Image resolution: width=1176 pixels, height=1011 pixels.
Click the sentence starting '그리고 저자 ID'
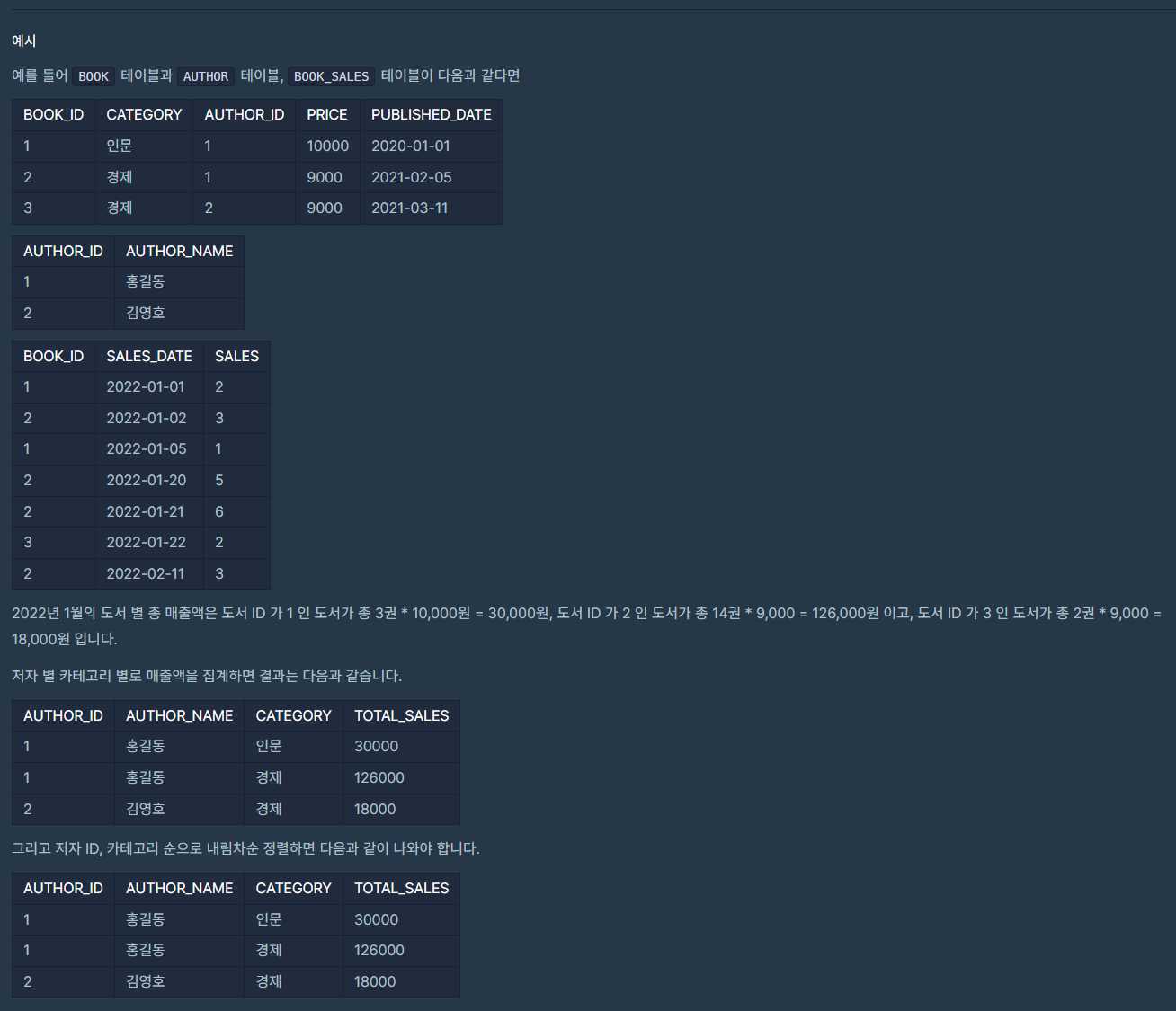pos(245,848)
